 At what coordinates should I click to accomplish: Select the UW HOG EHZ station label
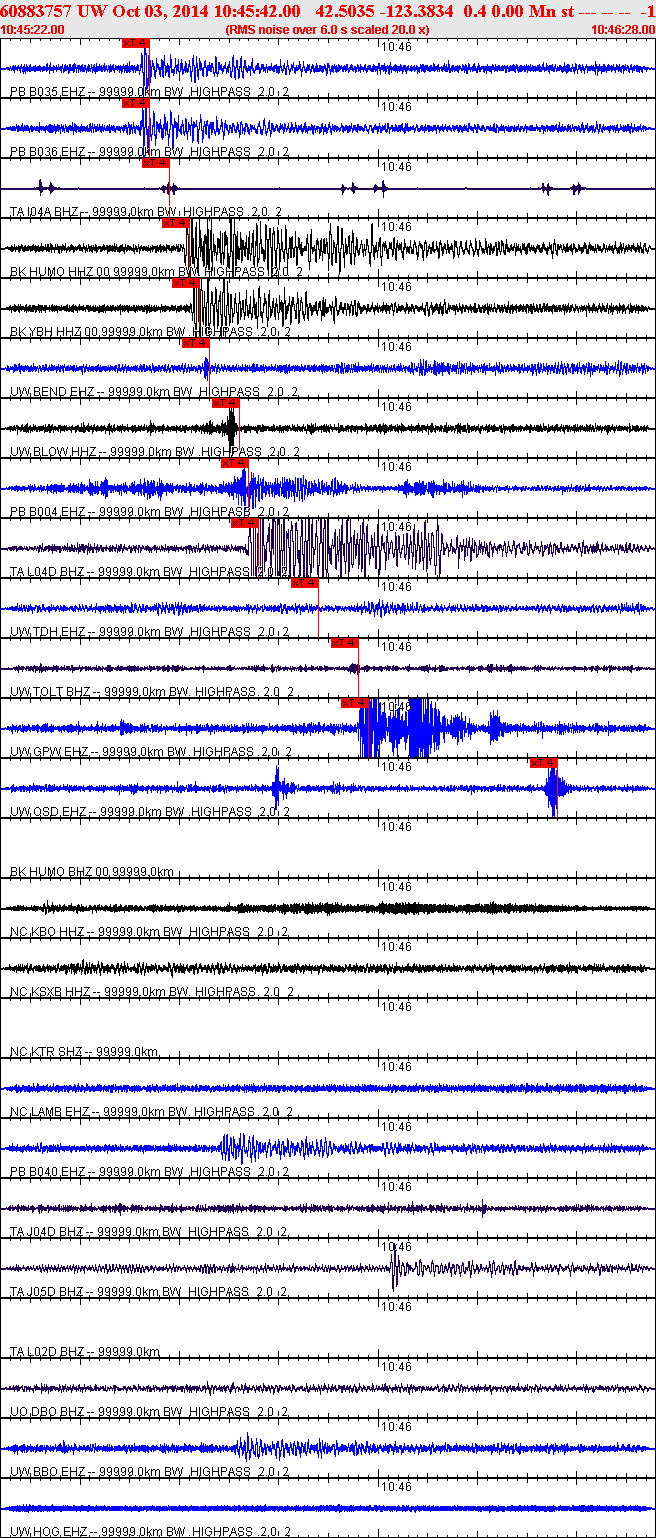click(x=150, y=1532)
